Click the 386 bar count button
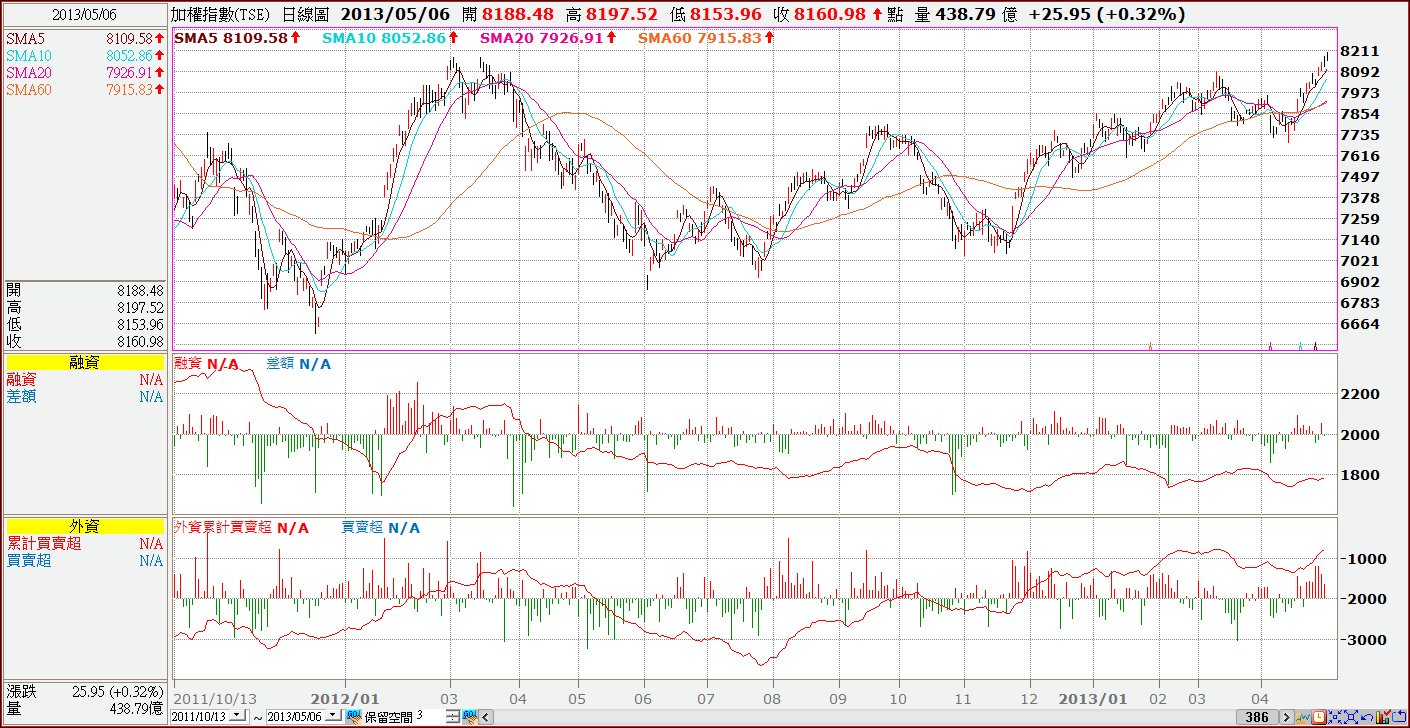The width and height of the screenshot is (1410, 728). (x=1257, y=717)
